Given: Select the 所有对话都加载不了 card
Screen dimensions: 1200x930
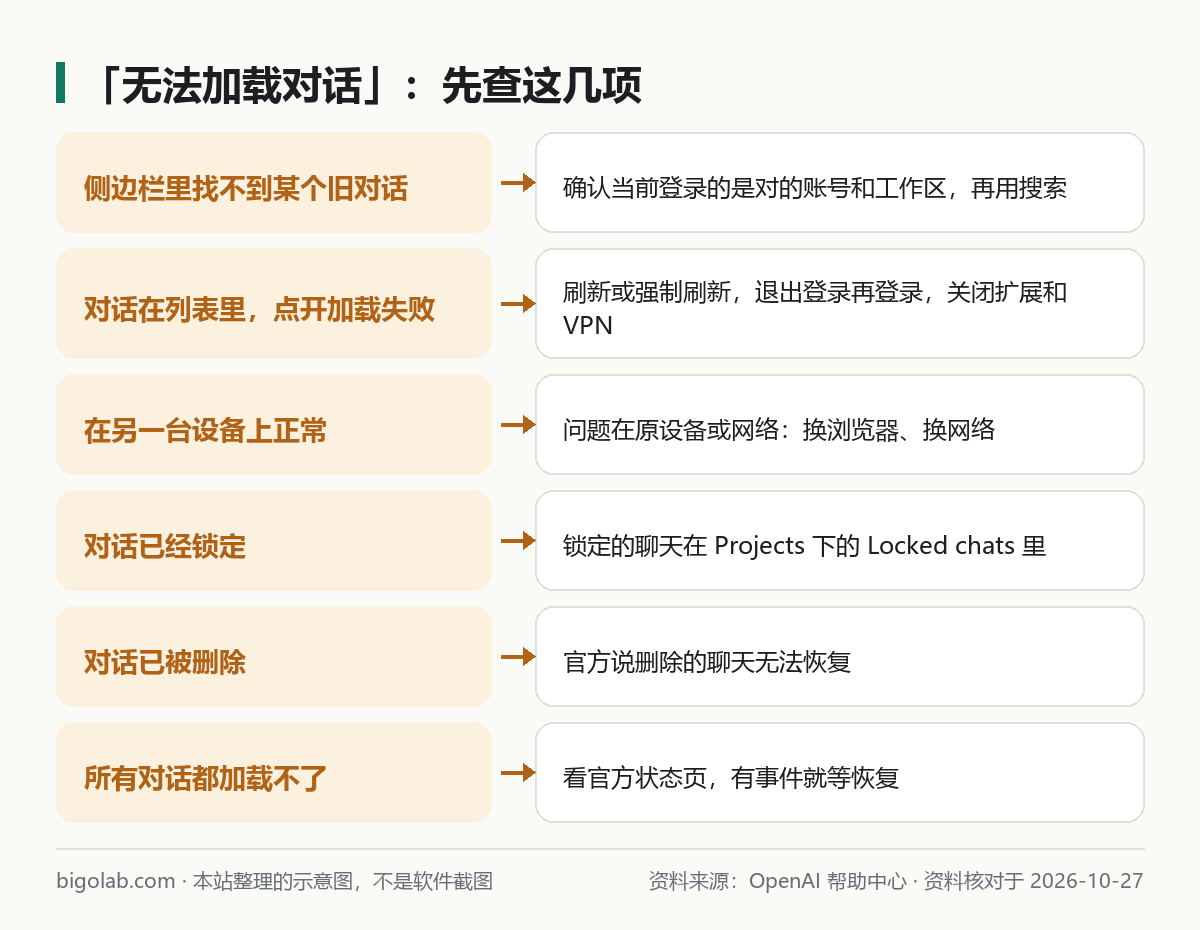Looking at the screenshot, I should pos(274,773).
